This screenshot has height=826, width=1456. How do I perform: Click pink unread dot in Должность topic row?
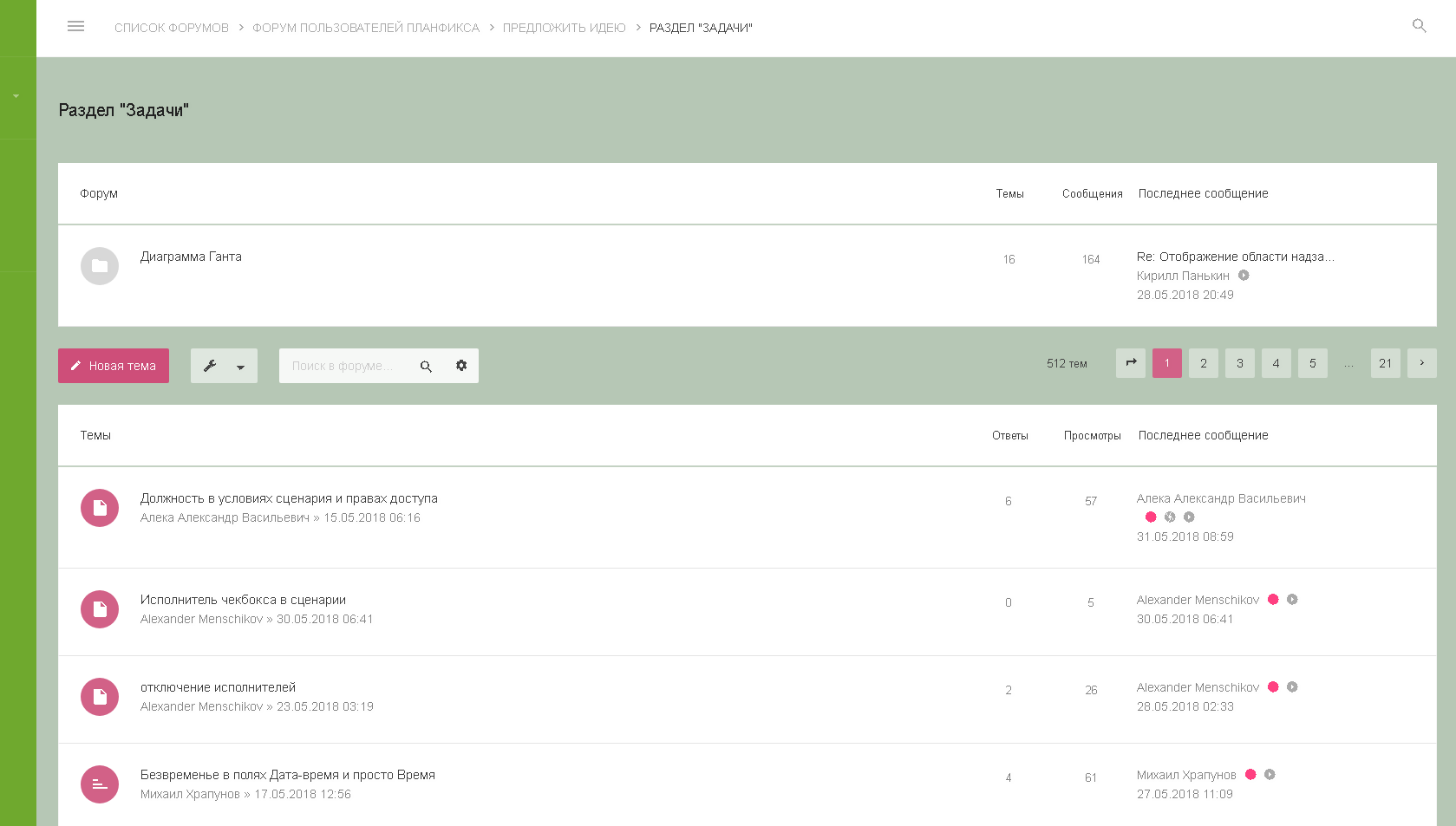(x=1151, y=517)
